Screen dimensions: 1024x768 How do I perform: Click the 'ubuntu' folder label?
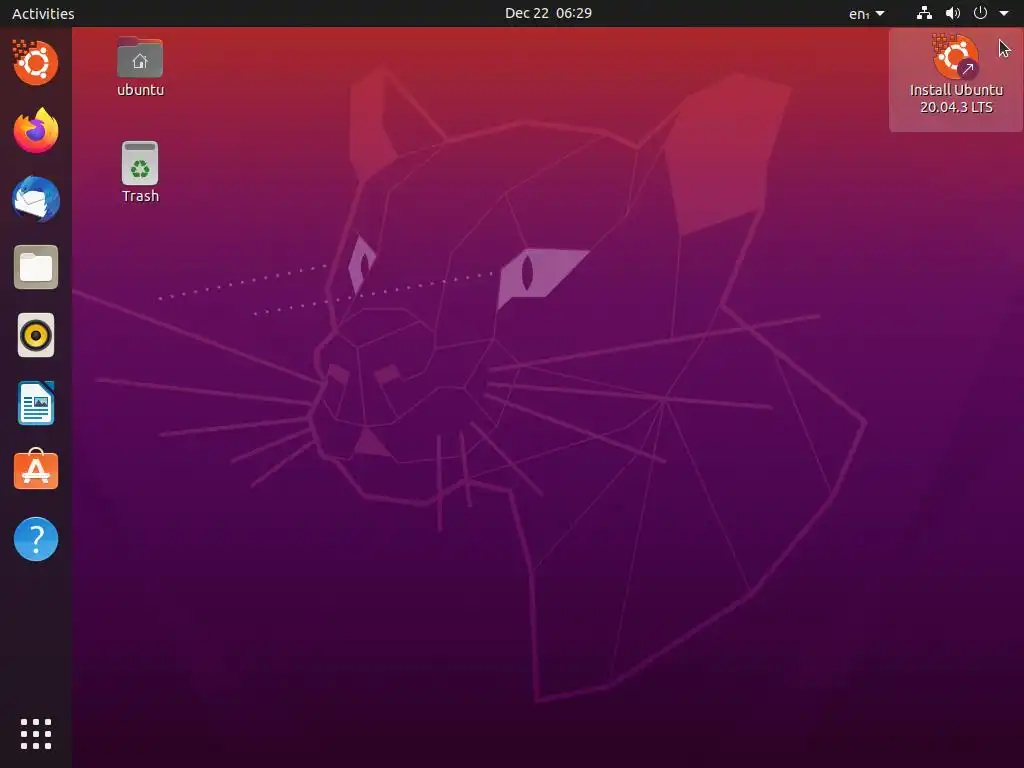[140, 89]
